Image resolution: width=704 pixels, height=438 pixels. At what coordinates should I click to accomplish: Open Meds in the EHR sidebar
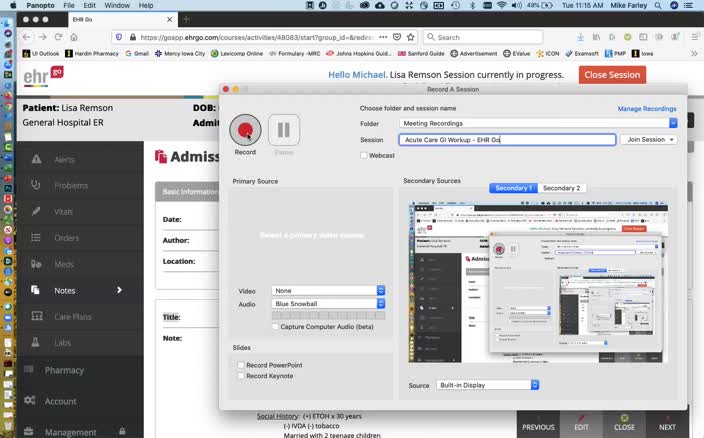click(63, 264)
